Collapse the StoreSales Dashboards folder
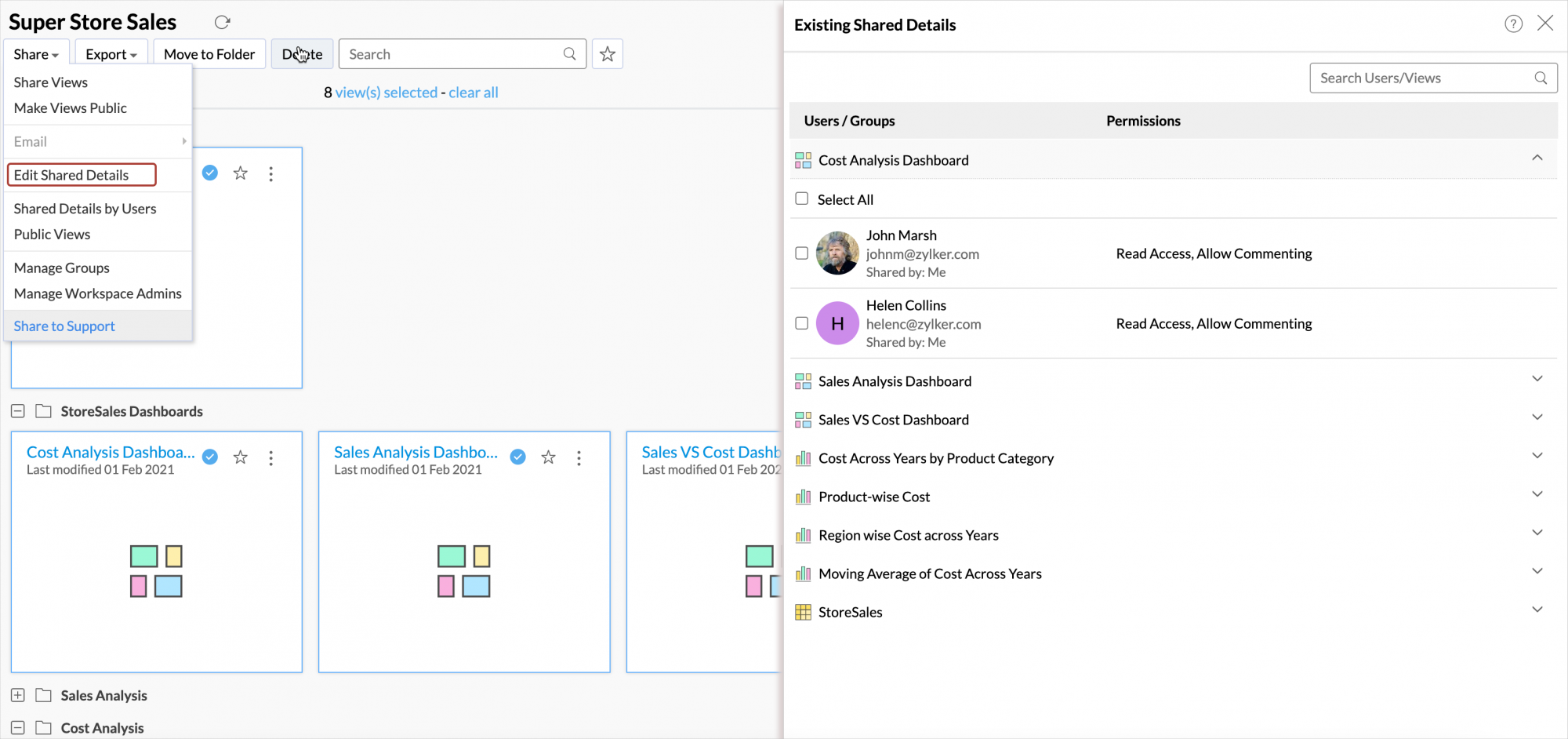The height and width of the screenshot is (739, 1568). point(17,410)
